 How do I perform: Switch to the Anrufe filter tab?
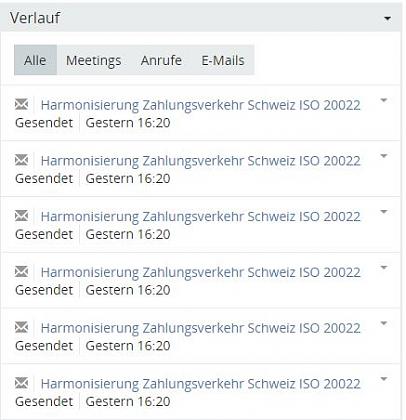pos(161,60)
